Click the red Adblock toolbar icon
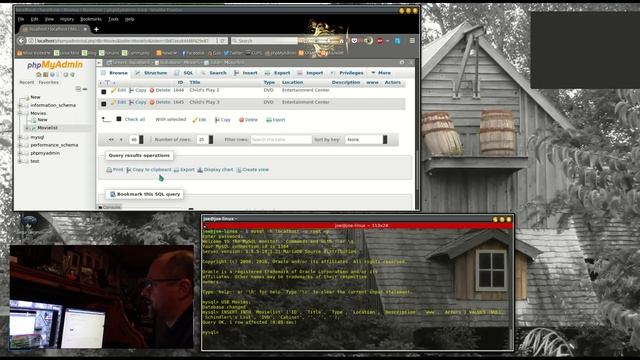Viewport: 640px width, 360px height. [x=380, y=41]
